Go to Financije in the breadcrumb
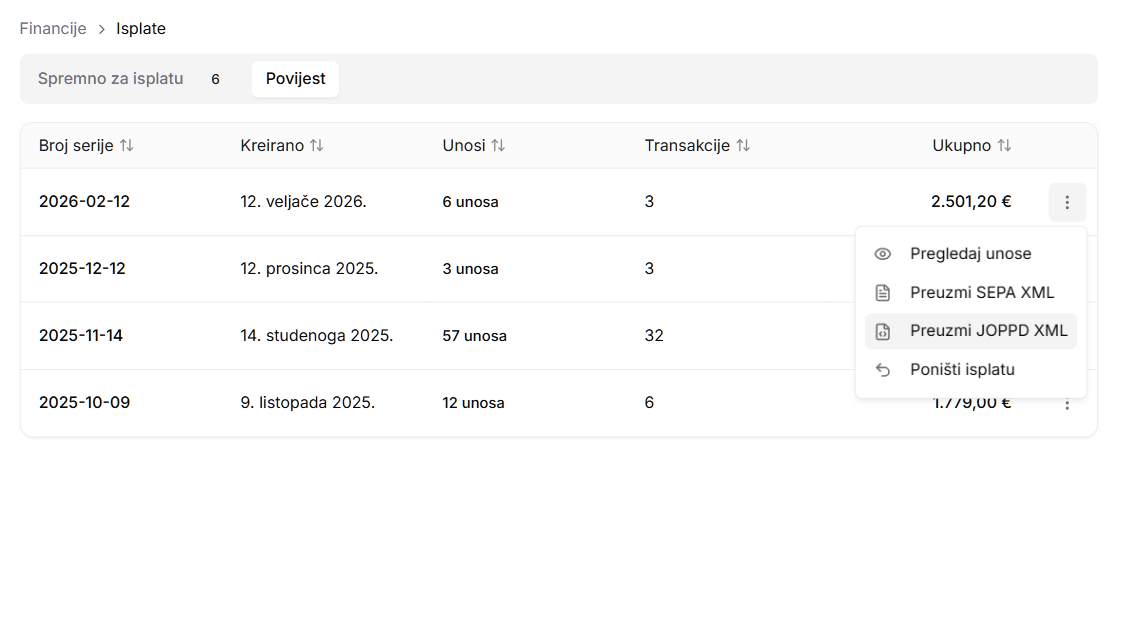Image resolution: width=1122 pixels, height=638 pixels. [53, 29]
